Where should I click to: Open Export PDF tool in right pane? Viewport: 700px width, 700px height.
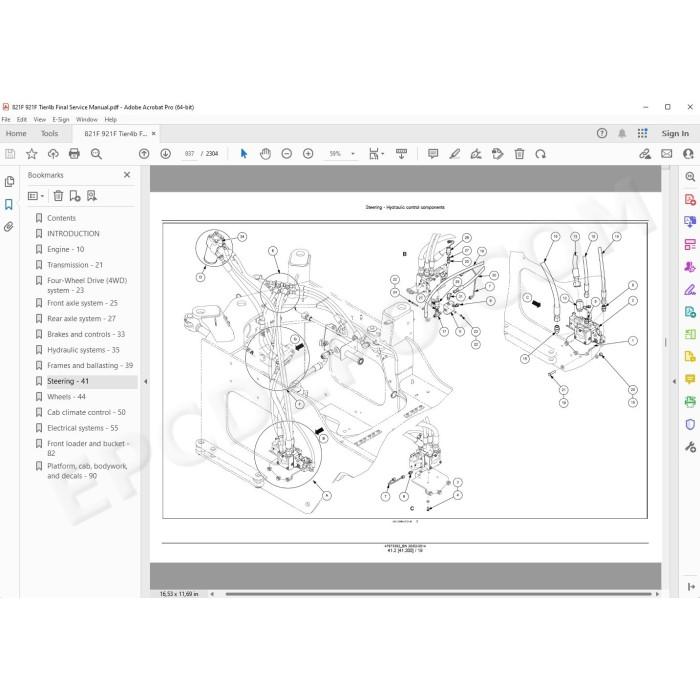pyautogui.click(x=690, y=221)
